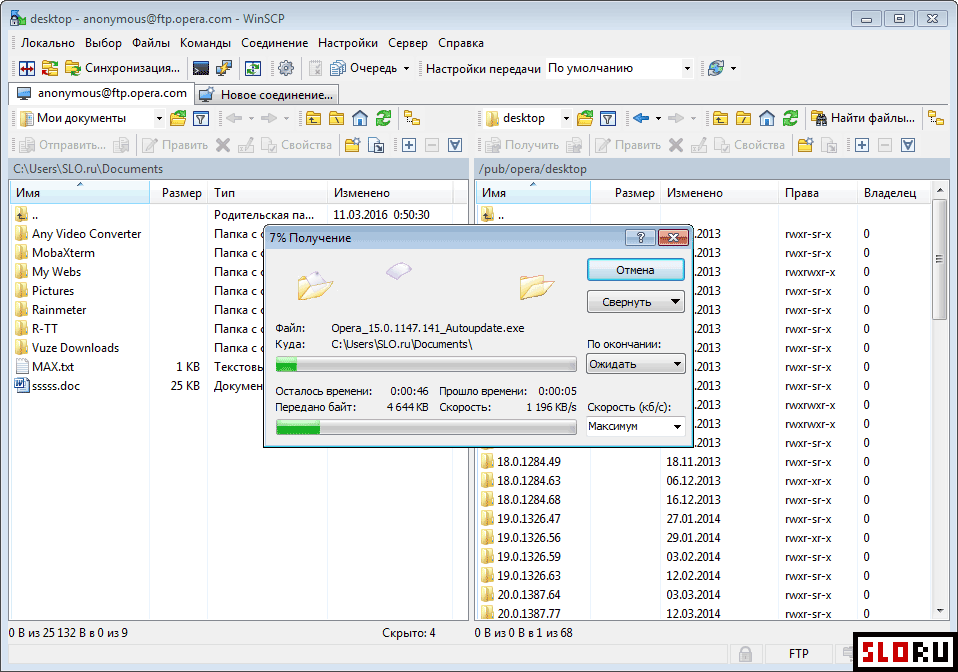This screenshot has width=958, height=672.
Task: Click the home directory icon in local panel
Action: click(x=360, y=119)
